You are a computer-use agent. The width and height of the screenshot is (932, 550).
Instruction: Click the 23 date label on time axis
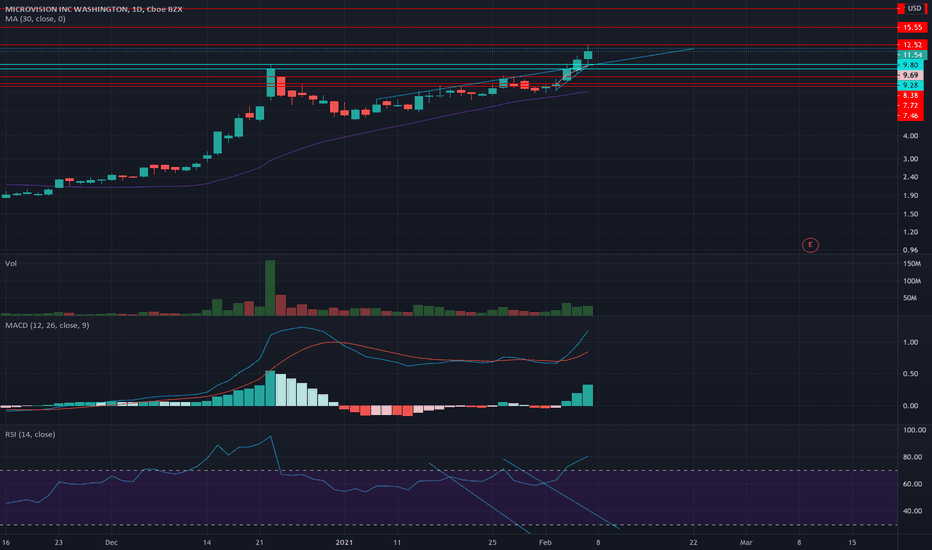click(x=58, y=542)
